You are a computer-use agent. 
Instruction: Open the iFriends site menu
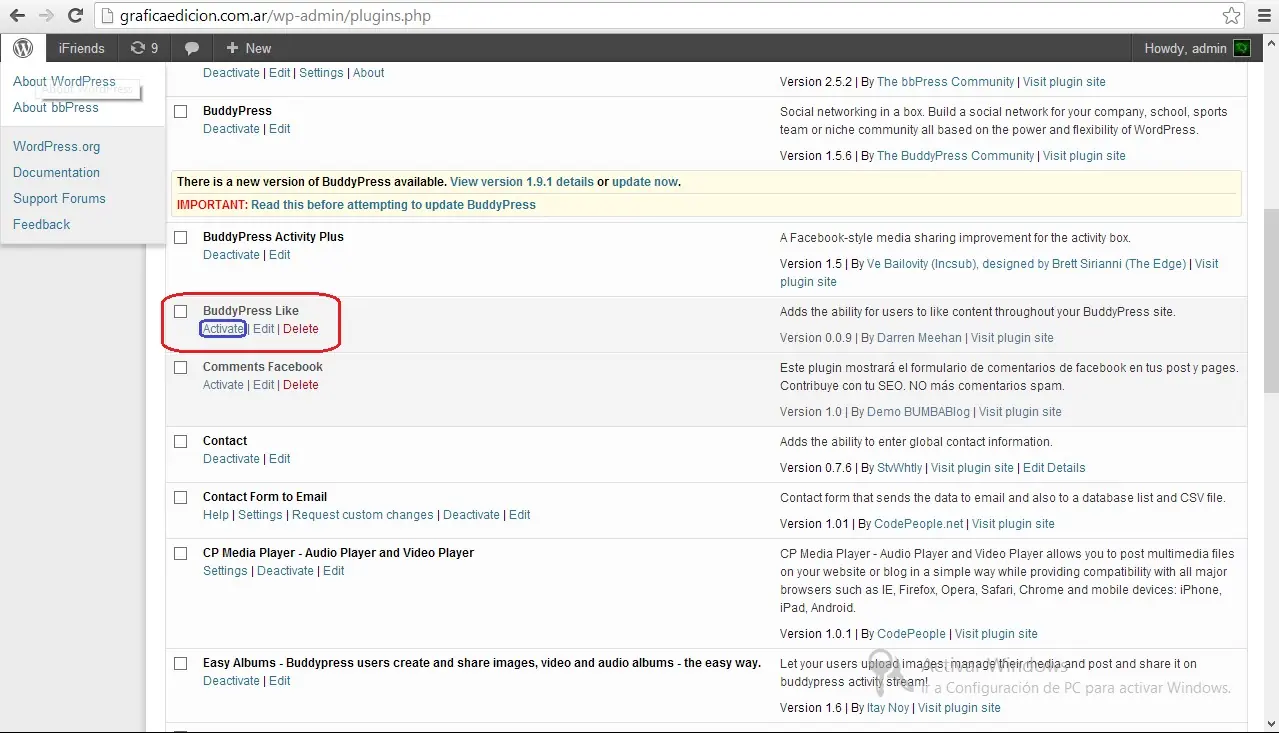[81, 48]
